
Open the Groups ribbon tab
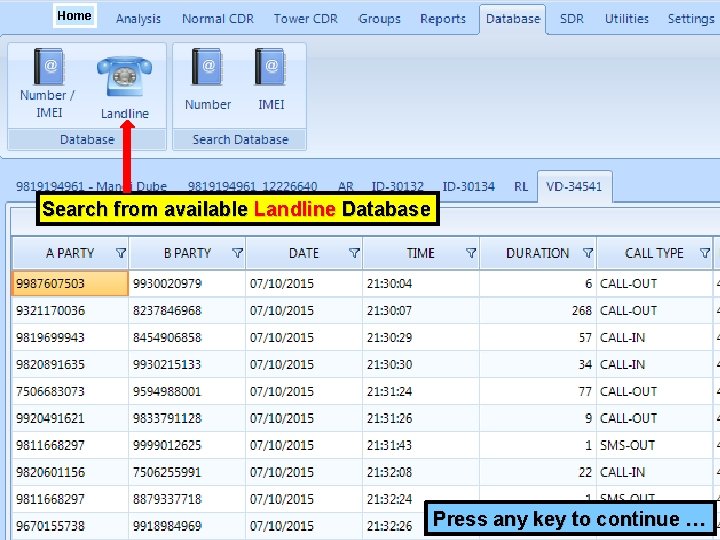point(379,19)
